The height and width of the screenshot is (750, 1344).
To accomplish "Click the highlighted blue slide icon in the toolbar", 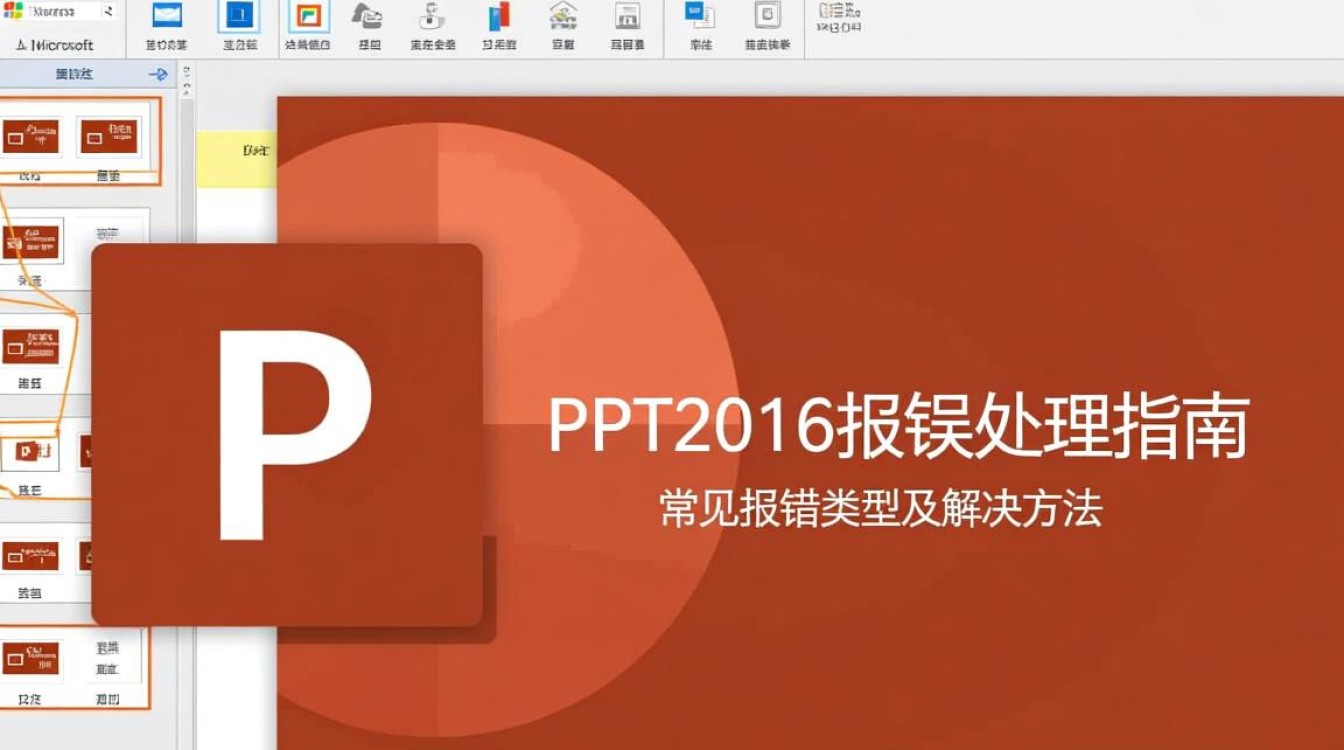I will pos(238,16).
